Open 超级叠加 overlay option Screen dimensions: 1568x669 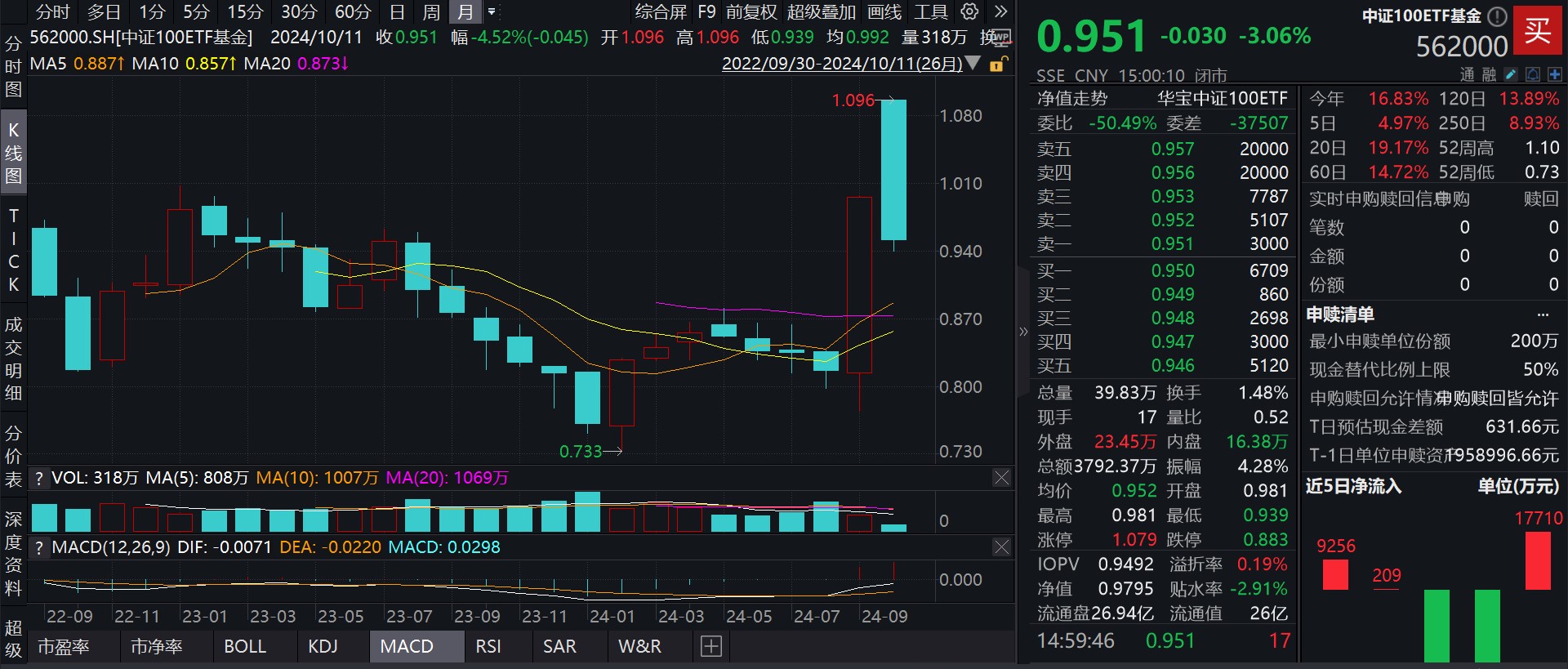click(822, 12)
